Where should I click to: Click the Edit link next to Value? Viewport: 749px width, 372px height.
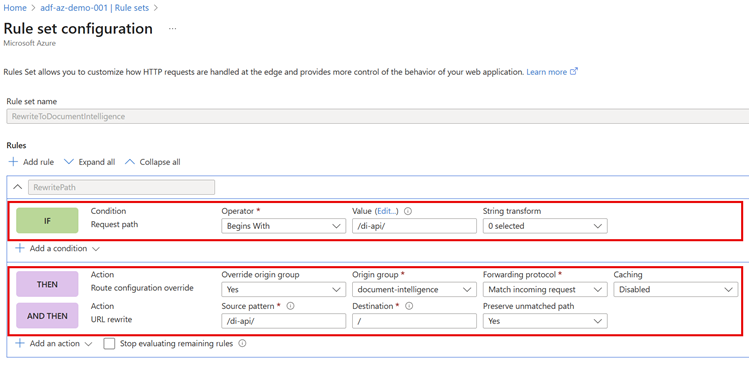click(x=387, y=211)
